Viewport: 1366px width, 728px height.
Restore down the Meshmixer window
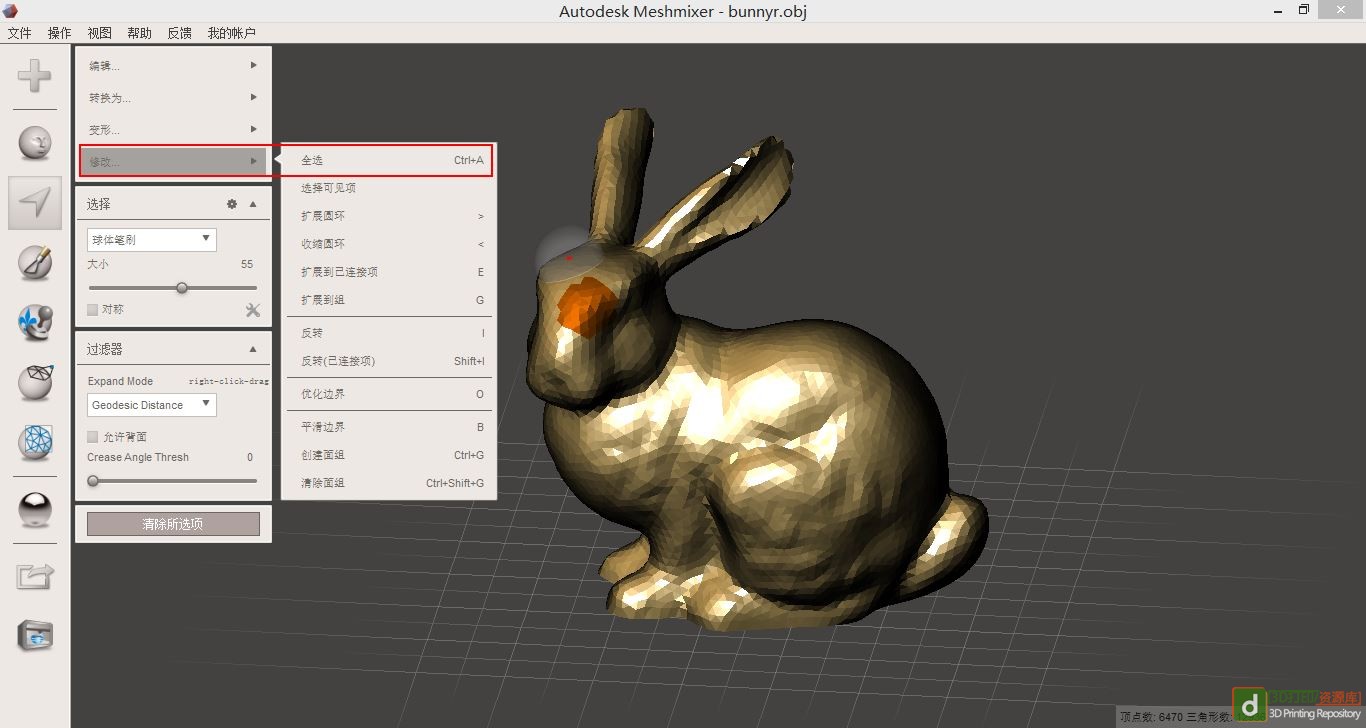1304,10
